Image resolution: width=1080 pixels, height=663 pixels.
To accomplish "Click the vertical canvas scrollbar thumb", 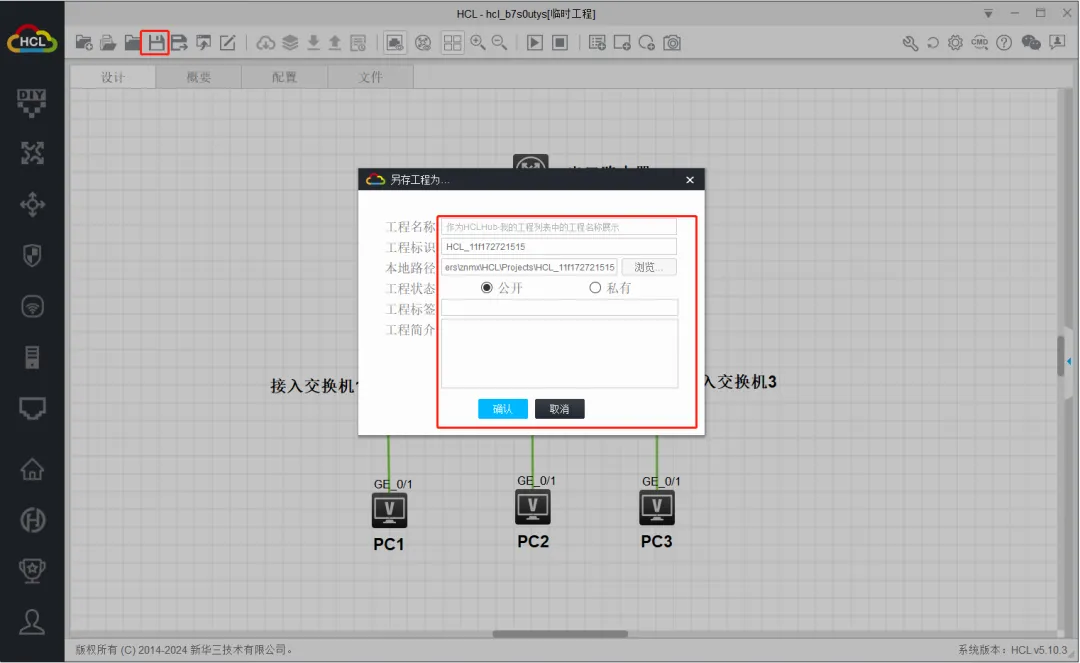I will coord(1061,355).
